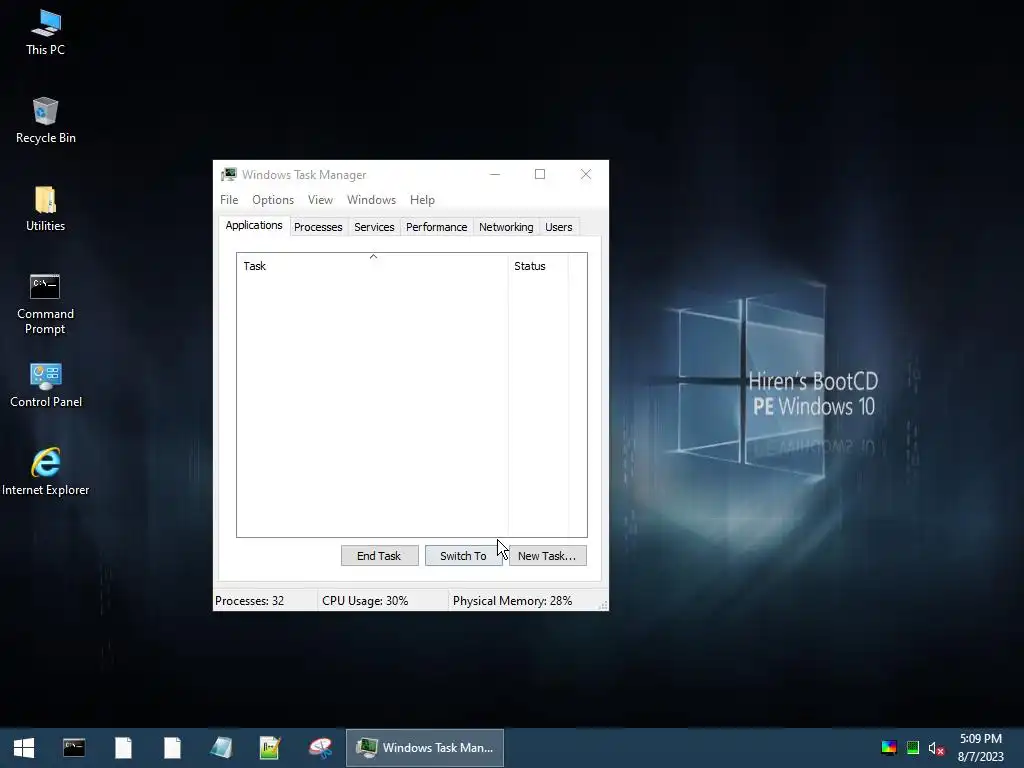The height and width of the screenshot is (768, 1024).
Task: Click 'Processes: 32' in status bar
Action: pos(249,601)
